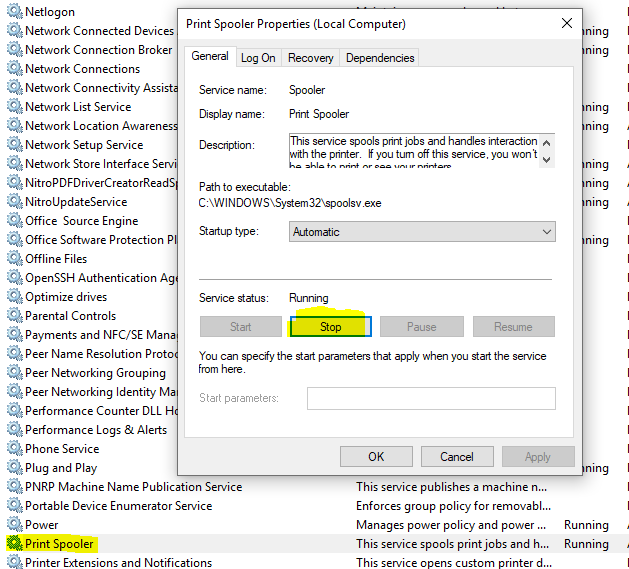Click the greyed Pause button
The image size is (629, 569).
click(422, 327)
